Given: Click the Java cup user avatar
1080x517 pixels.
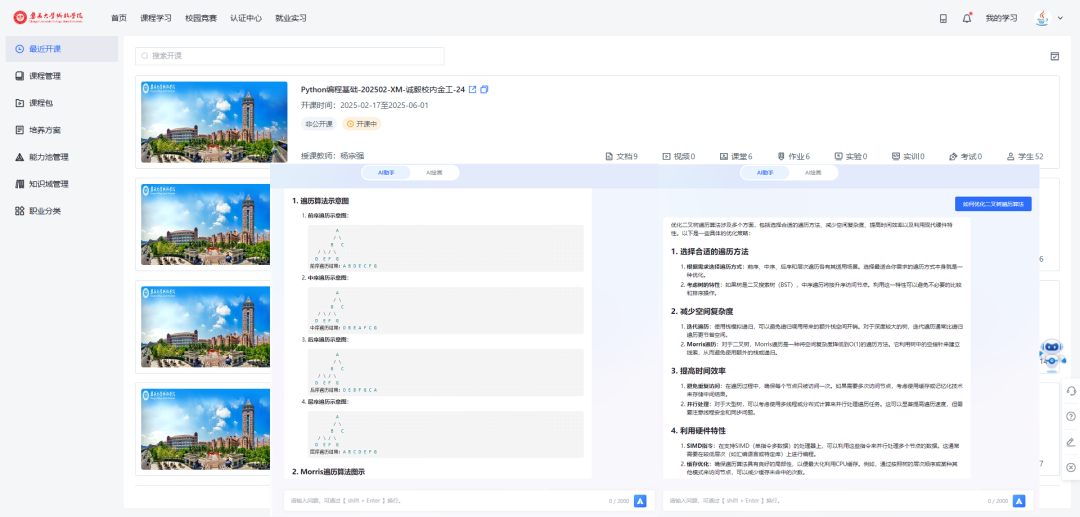Looking at the screenshot, I should (1042, 18).
